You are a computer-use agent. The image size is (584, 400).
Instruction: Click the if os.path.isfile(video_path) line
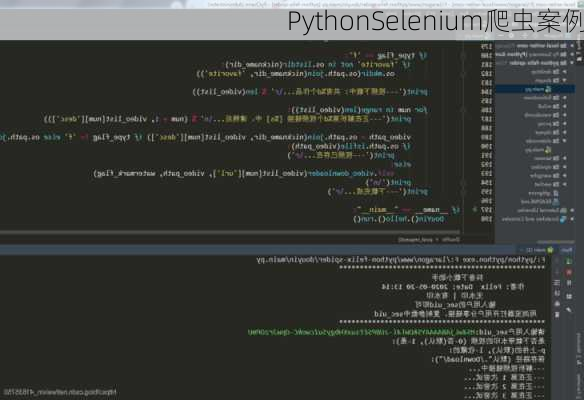(x=350, y=146)
